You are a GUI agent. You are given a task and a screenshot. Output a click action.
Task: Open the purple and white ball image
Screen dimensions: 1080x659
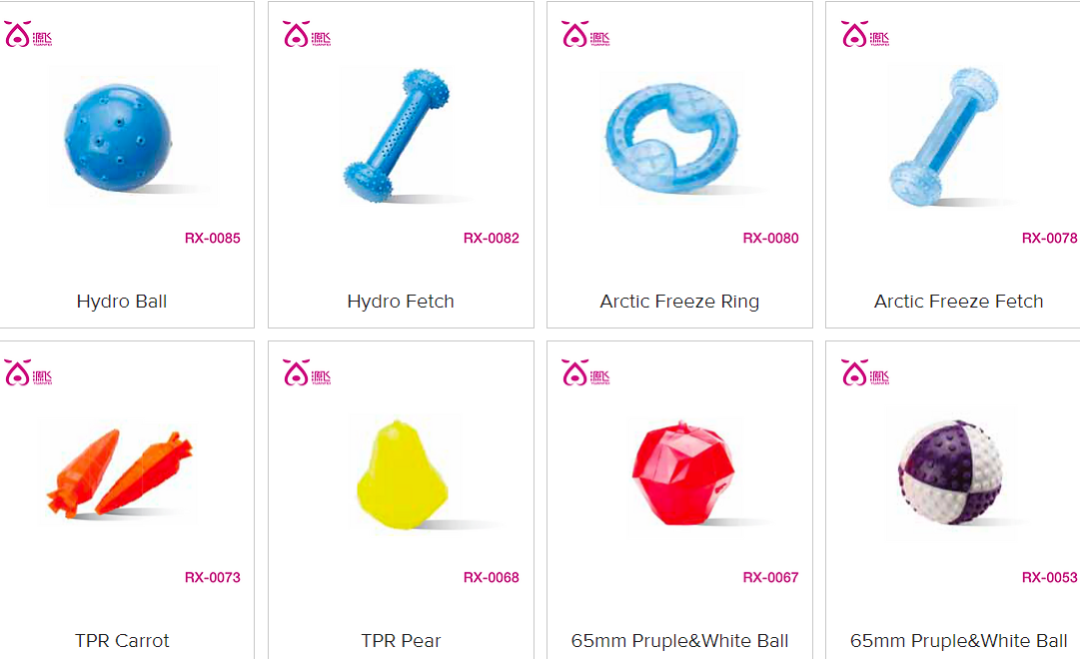coord(950,472)
